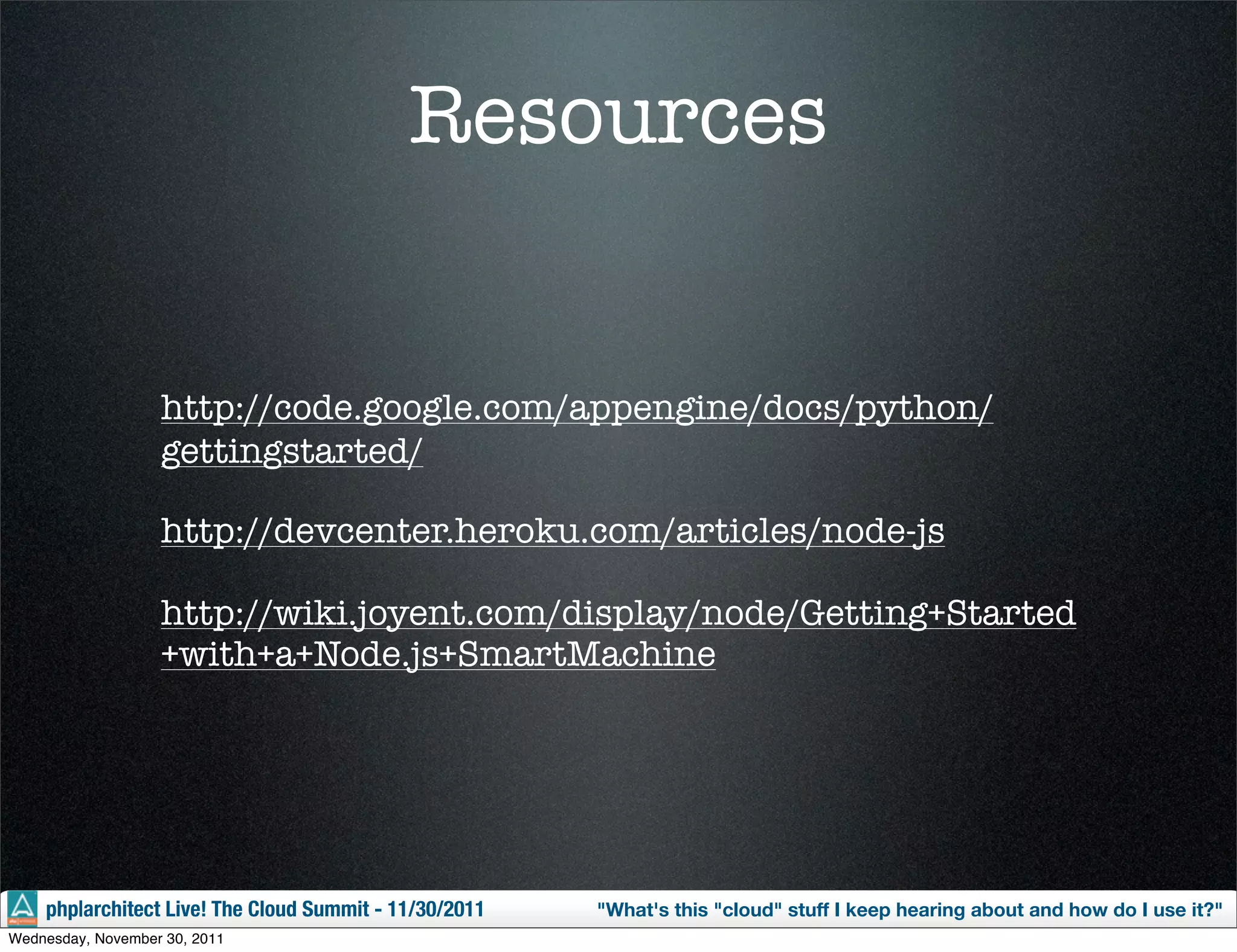Click the phplarchitect Live! The Cloud Summit text

(265, 909)
